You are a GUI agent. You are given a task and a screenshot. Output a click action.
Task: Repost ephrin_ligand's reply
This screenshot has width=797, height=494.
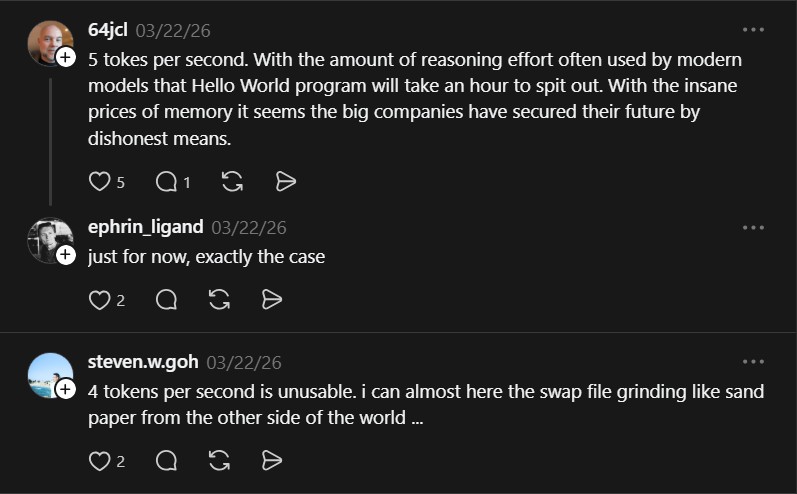219,299
